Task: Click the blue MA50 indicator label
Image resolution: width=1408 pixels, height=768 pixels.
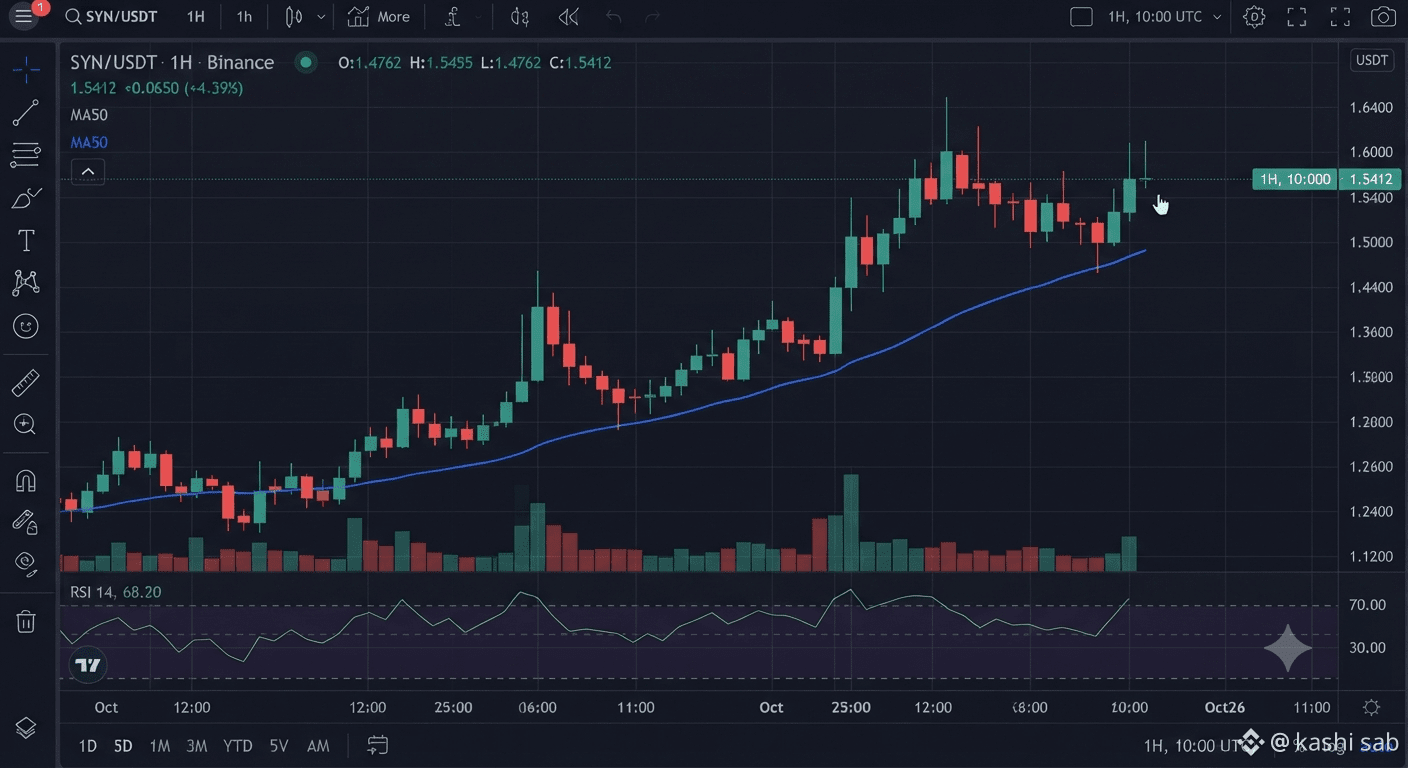Action: coord(89,143)
